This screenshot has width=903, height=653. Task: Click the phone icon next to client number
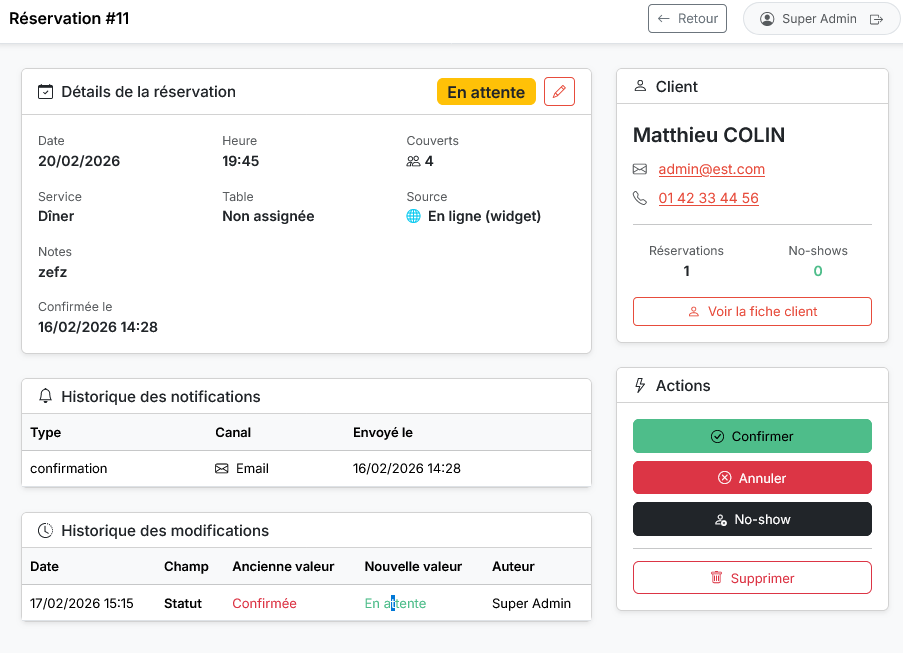(x=640, y=198)
